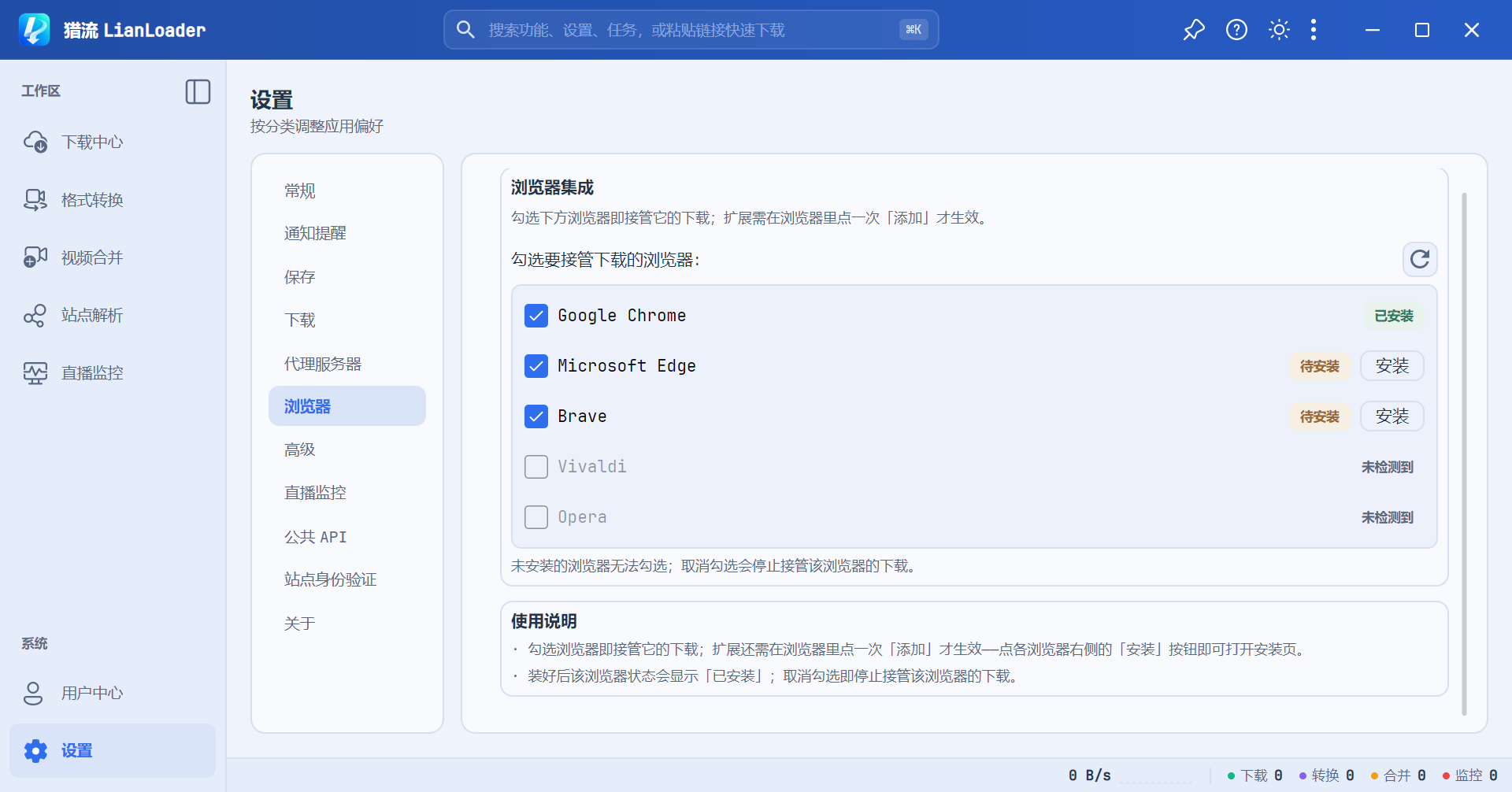The height and width of the screenshot is (792, 1512).
Task: Click the 浏览器集成 section heading
Action: 552,187
